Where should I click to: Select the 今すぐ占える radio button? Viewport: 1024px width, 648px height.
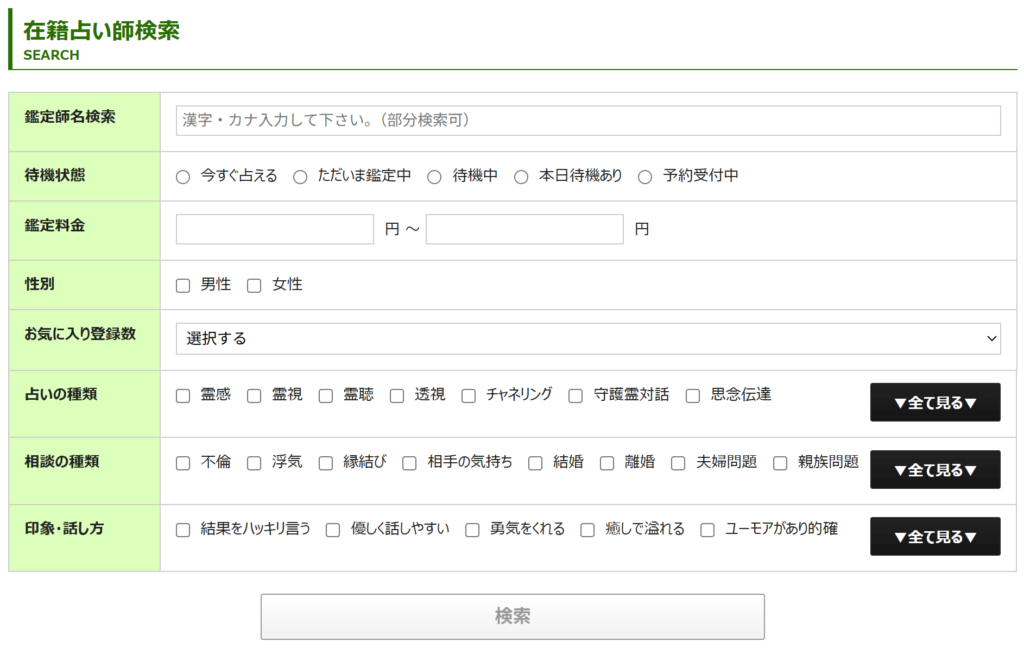(x=183, y=177)
